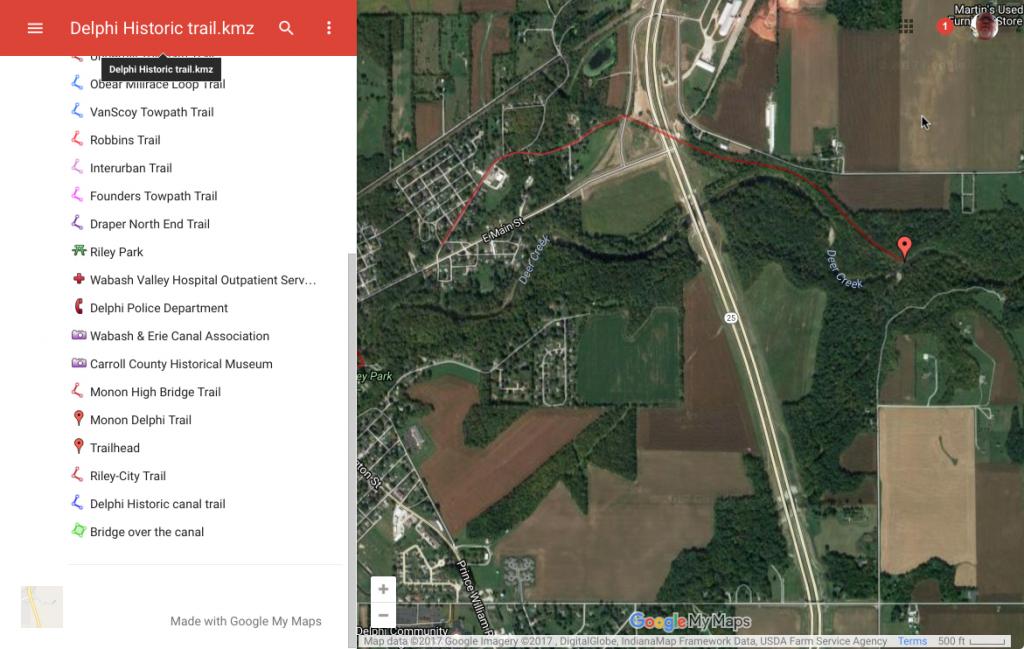Image resolution: width=1024 pixels, height=649 pixels.
Task: Open the hamburger menu in the header
Action: pos(35,28)
